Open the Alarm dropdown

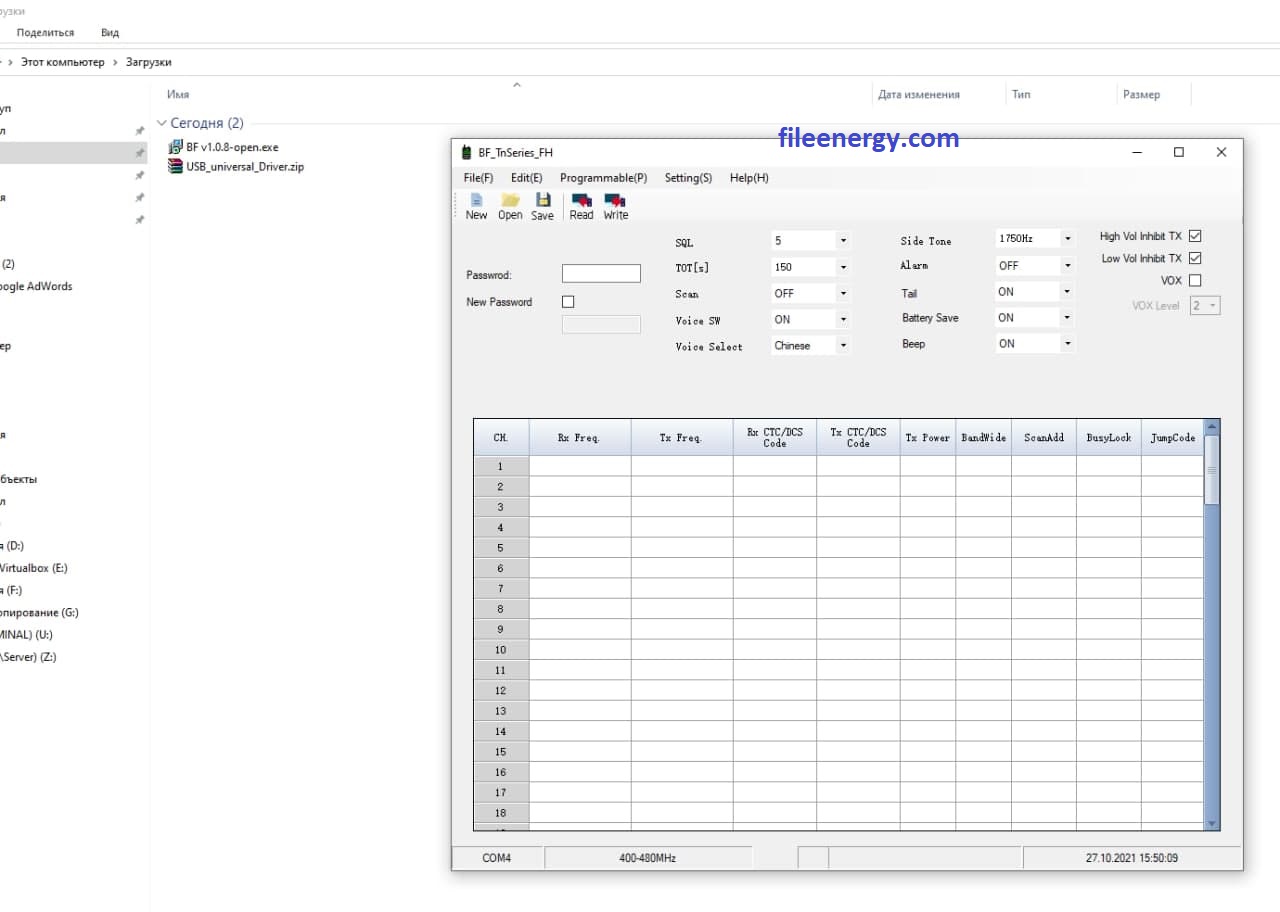click(x=1067, y=266)
